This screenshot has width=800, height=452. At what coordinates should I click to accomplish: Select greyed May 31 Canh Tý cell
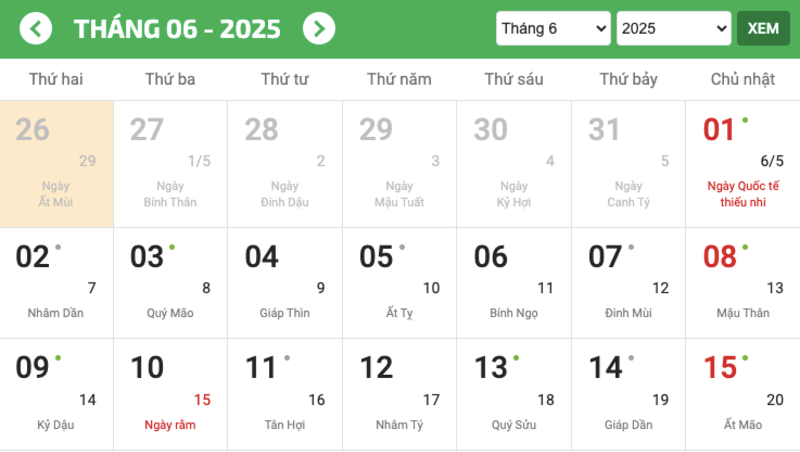[x=628, y=163]
